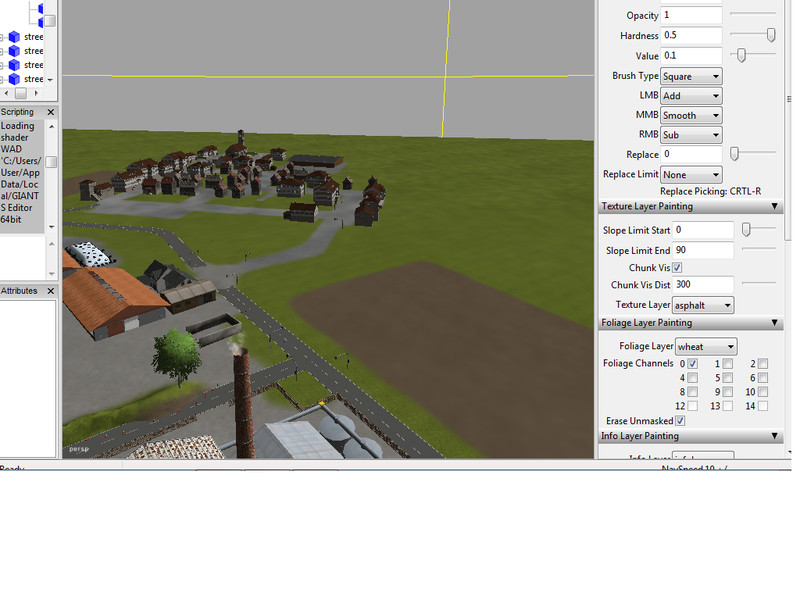The height and width of the screenshot is (600, 800).
Task: Click the Value slider handle
Action: tap(741, 55)
